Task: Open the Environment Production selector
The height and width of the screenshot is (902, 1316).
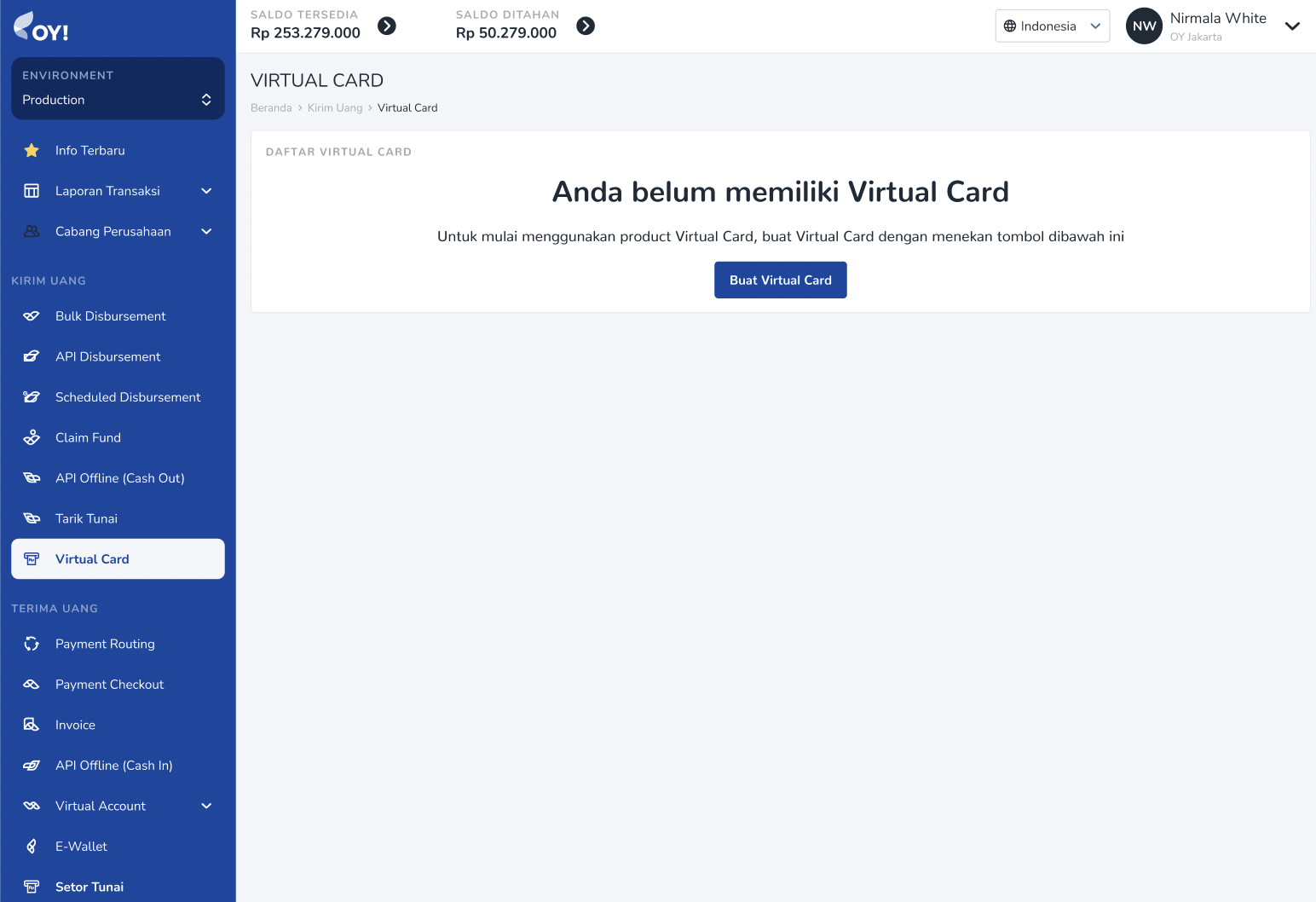Action: tap(118, 89)
